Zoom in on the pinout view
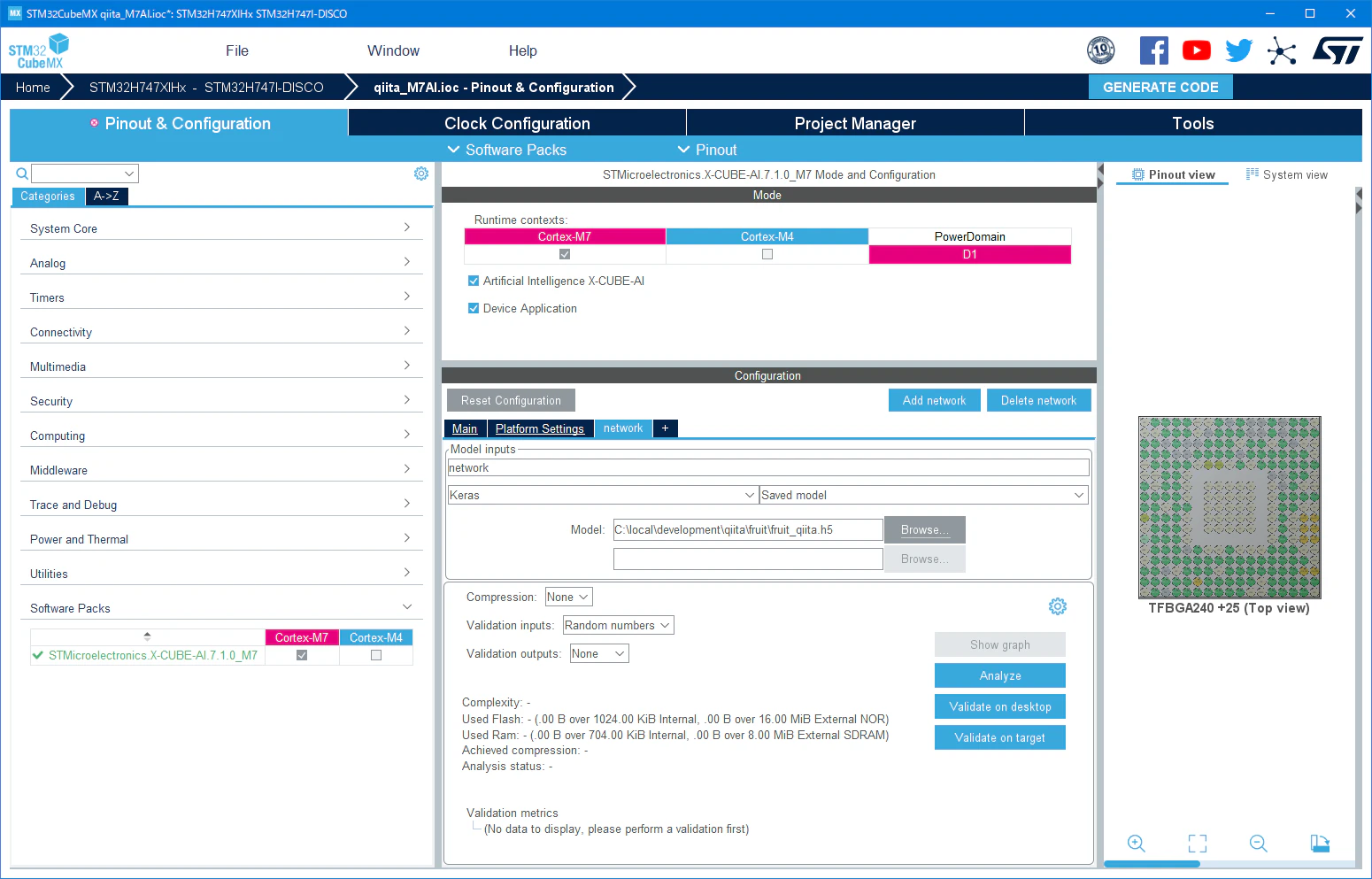This screenshot has height=879, width=1372. tap(1137, 844)
